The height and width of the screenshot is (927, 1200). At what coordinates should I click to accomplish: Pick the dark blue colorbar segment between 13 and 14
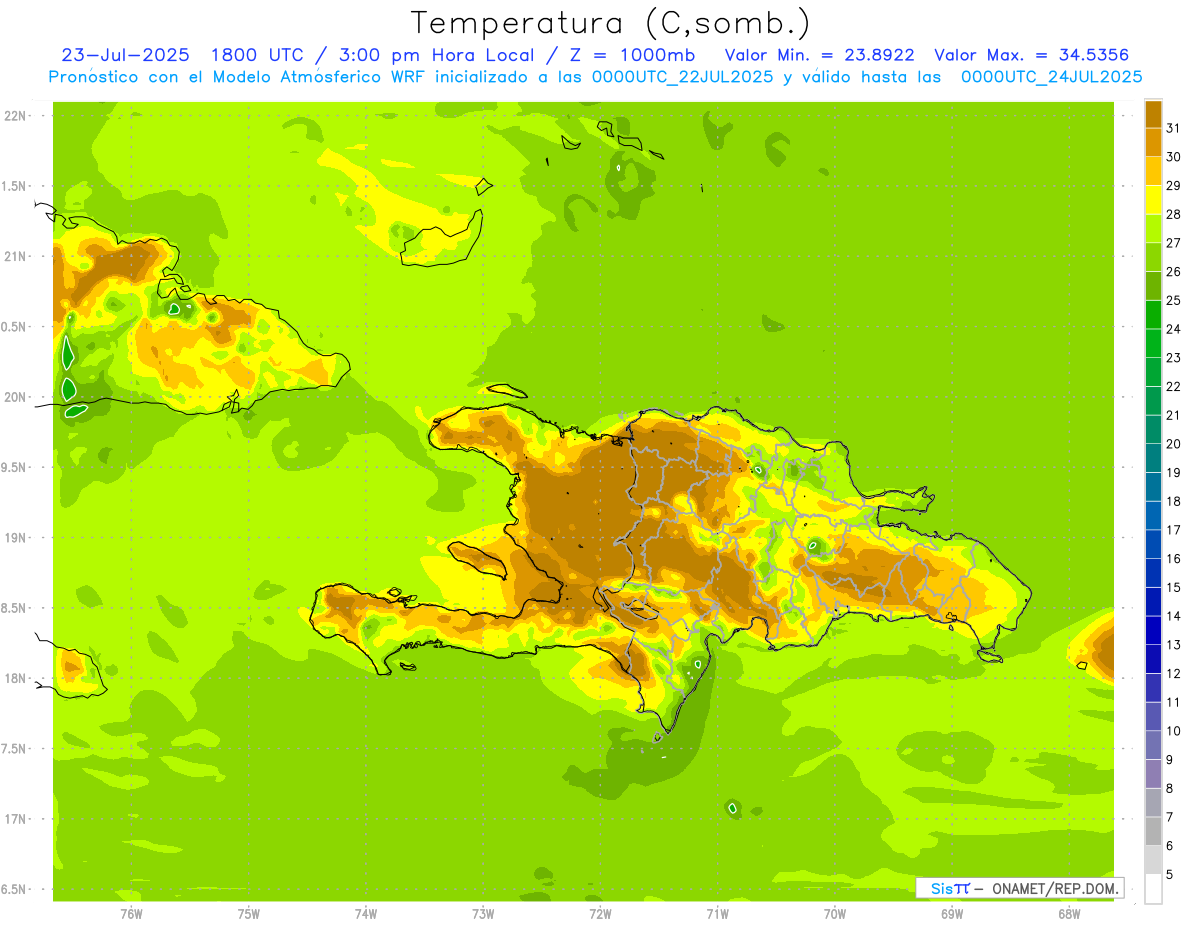pyautogui.click(x=1153, y=630)
